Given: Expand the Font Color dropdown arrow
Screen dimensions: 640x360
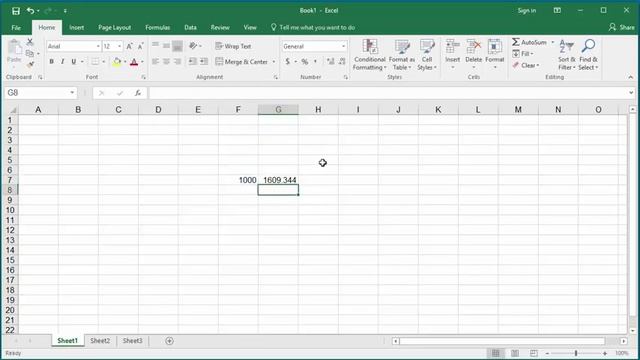Looking at the screenshot, I should click(x=142, y=62).
